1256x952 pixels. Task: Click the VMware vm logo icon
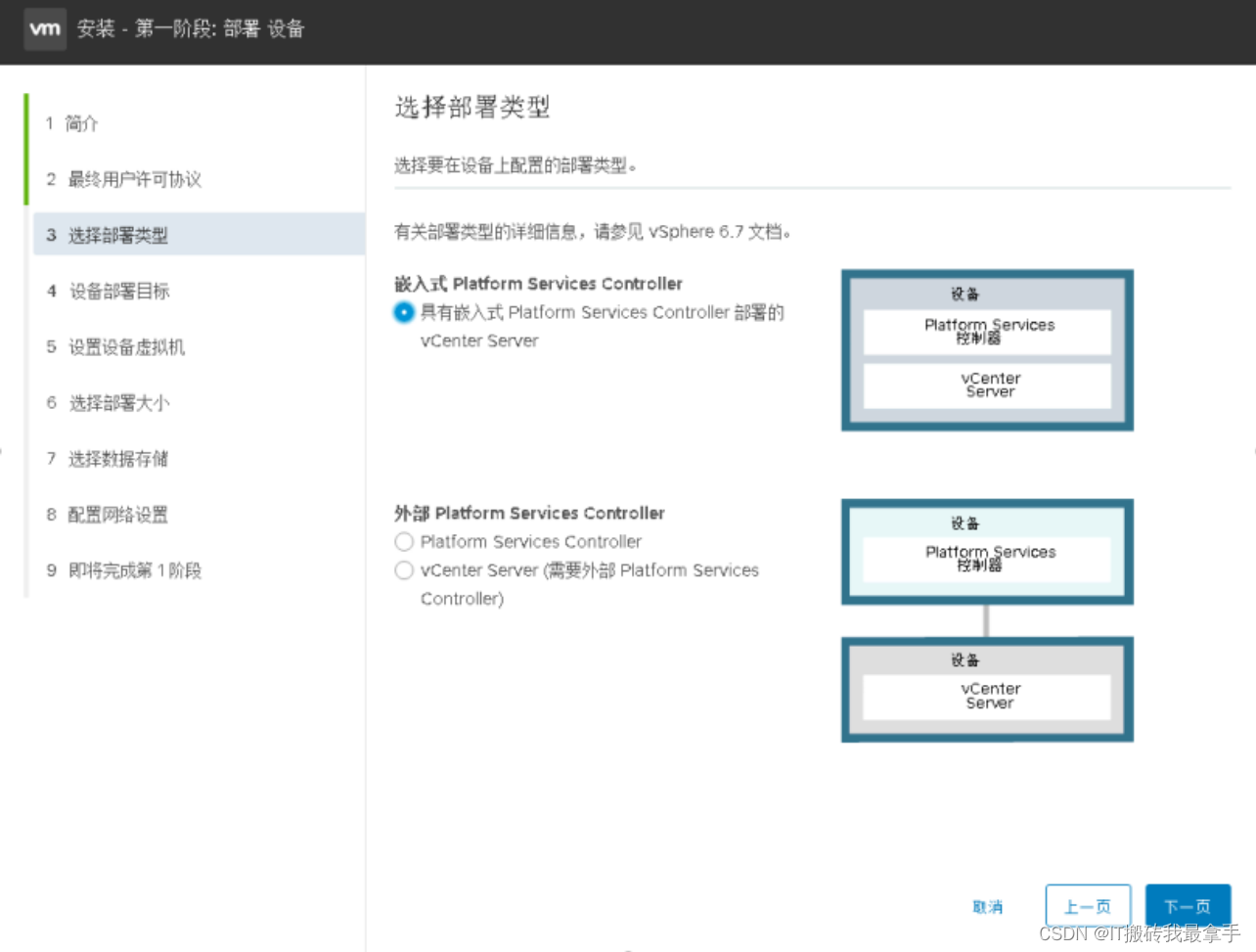(45, 28)
